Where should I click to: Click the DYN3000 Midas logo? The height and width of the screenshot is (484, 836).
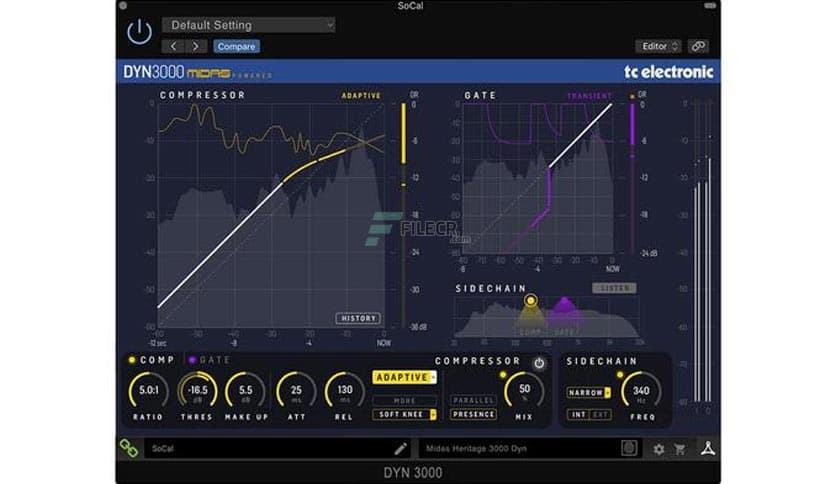pos(197,72)
